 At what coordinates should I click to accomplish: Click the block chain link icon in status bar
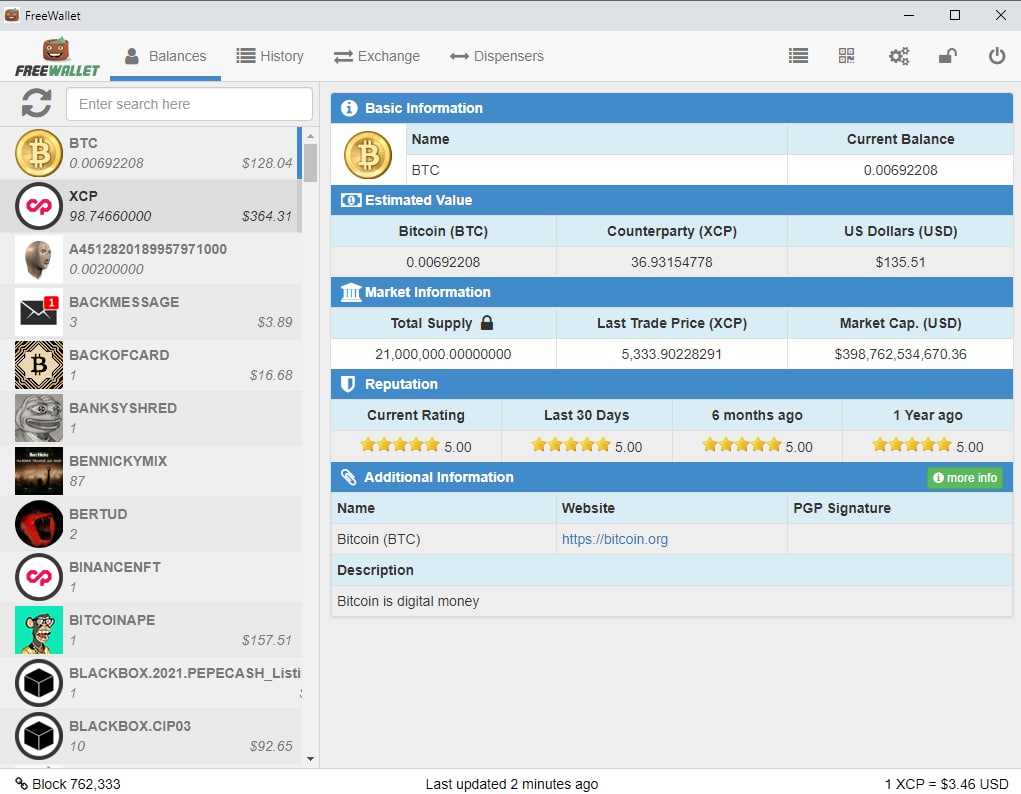21,783
